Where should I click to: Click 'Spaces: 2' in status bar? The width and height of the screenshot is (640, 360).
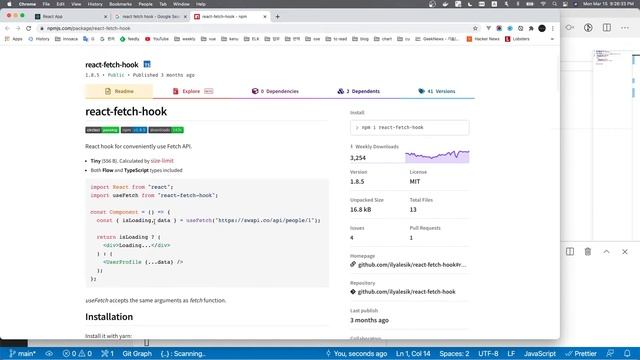pos(454,353)
